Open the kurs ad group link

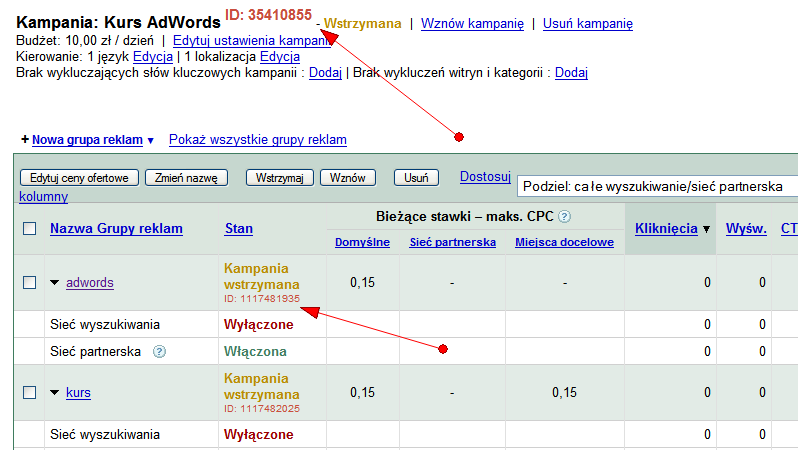pos(78,392)
